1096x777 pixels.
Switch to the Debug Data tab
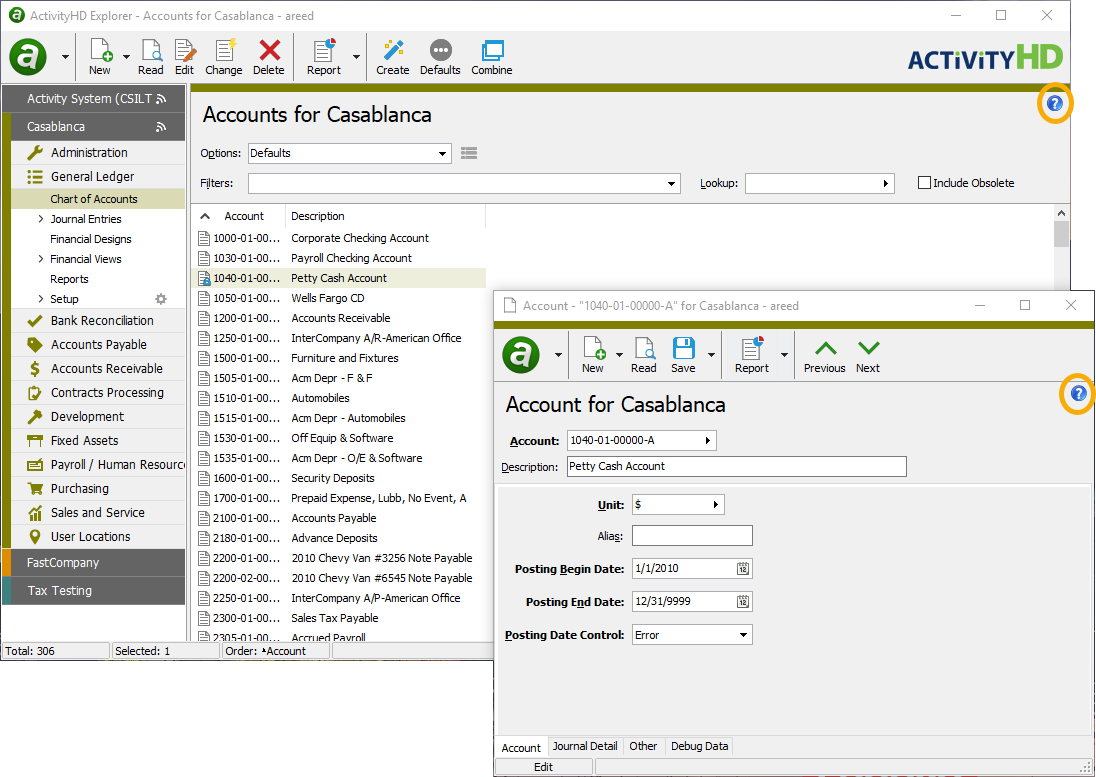[x=700, y=746]
